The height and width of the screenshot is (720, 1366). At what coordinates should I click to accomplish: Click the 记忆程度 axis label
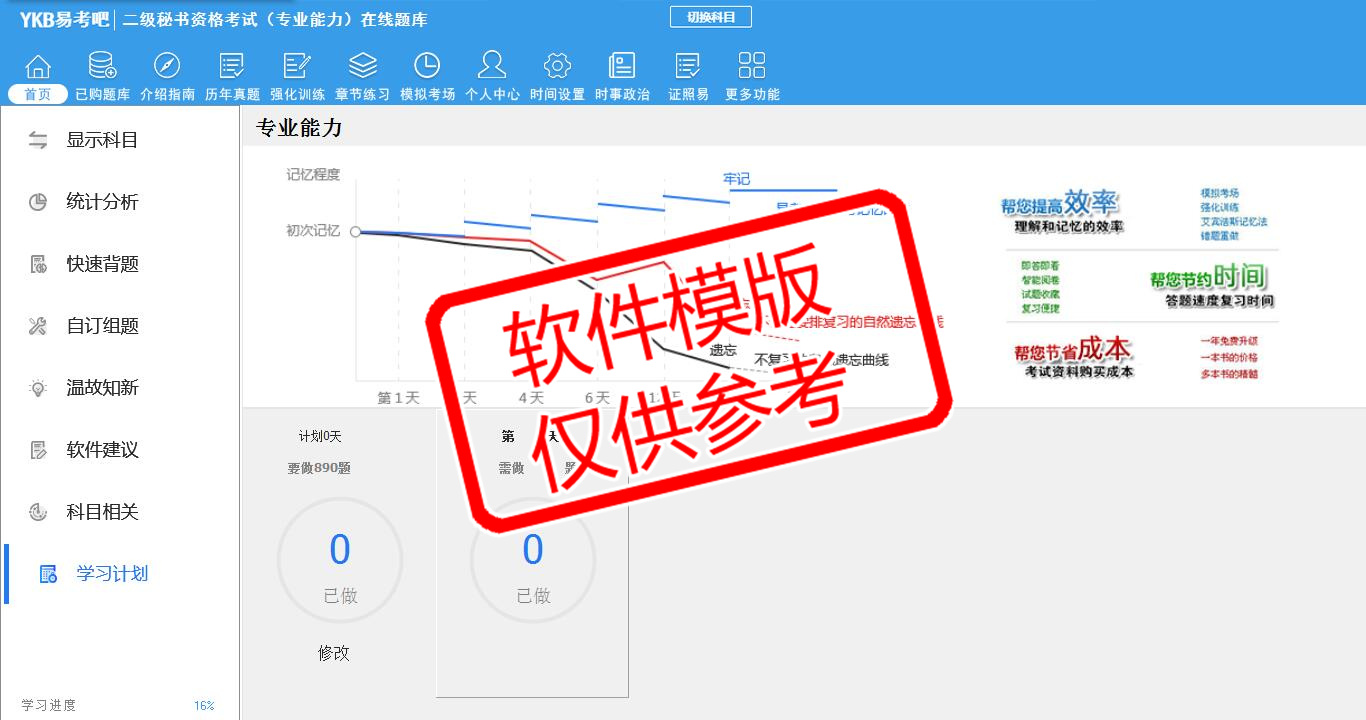(313, 174)
